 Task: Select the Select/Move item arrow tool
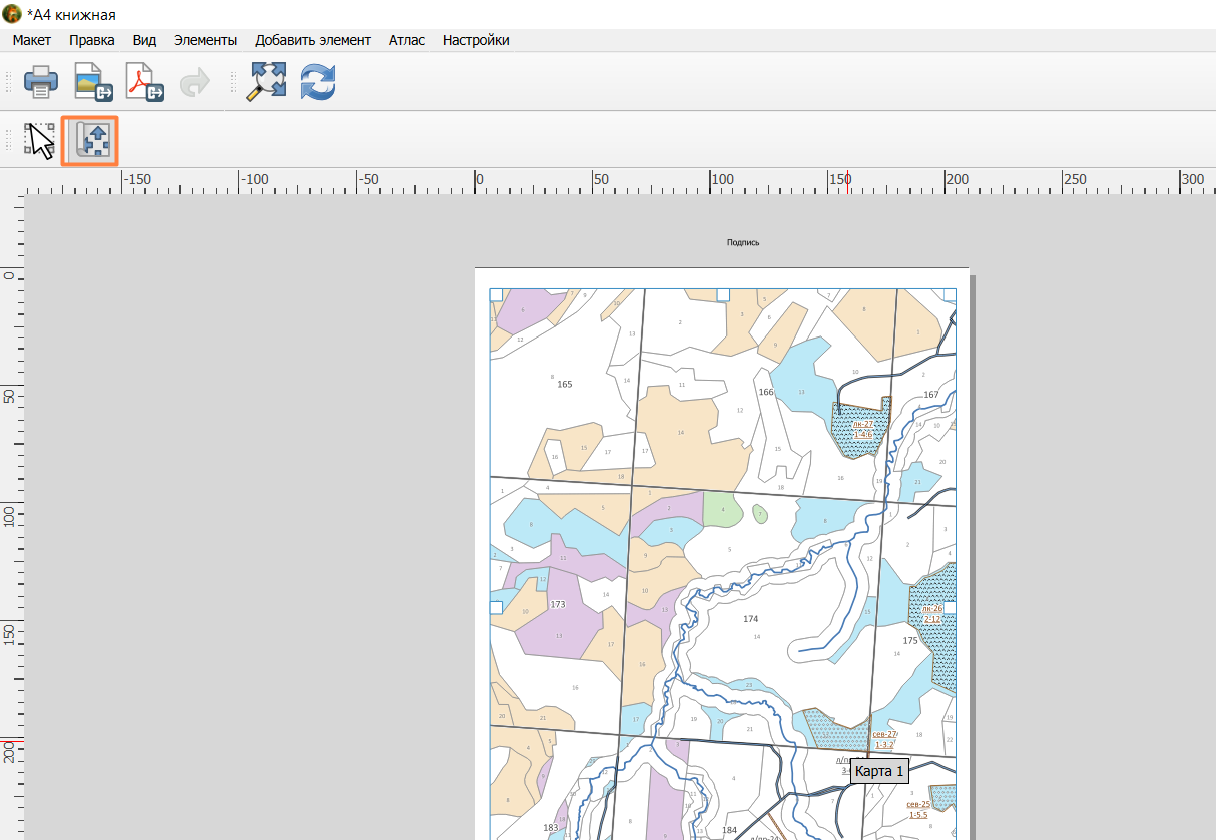[40, 141]
